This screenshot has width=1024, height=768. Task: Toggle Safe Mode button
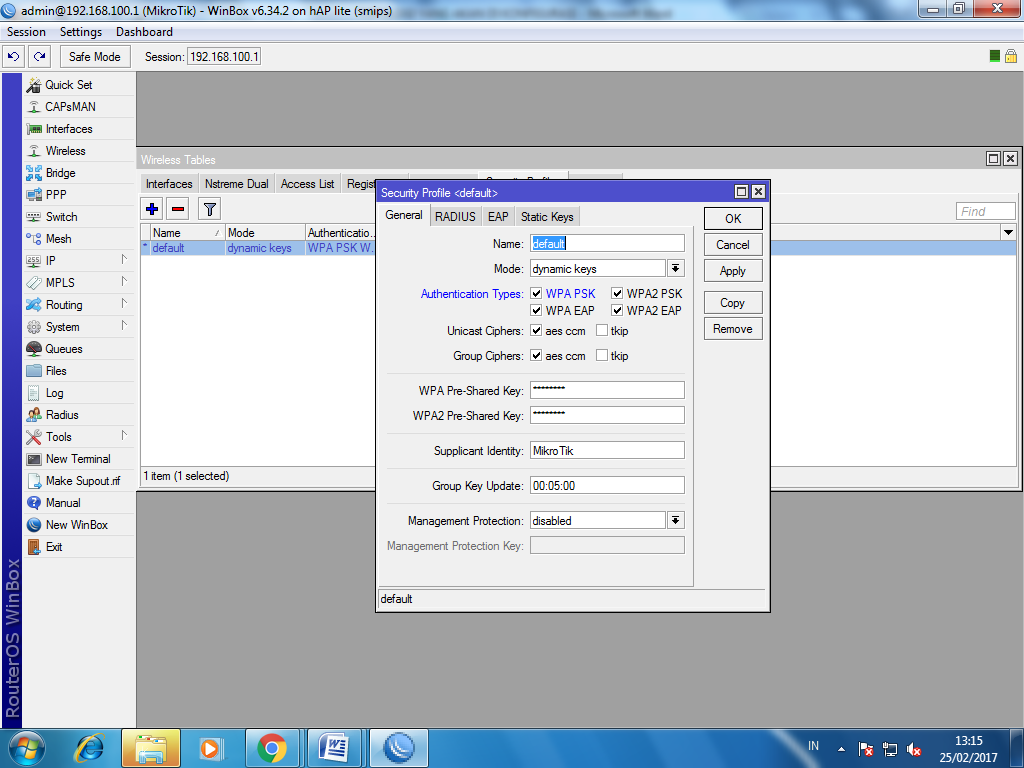click(x=95, y=57)
